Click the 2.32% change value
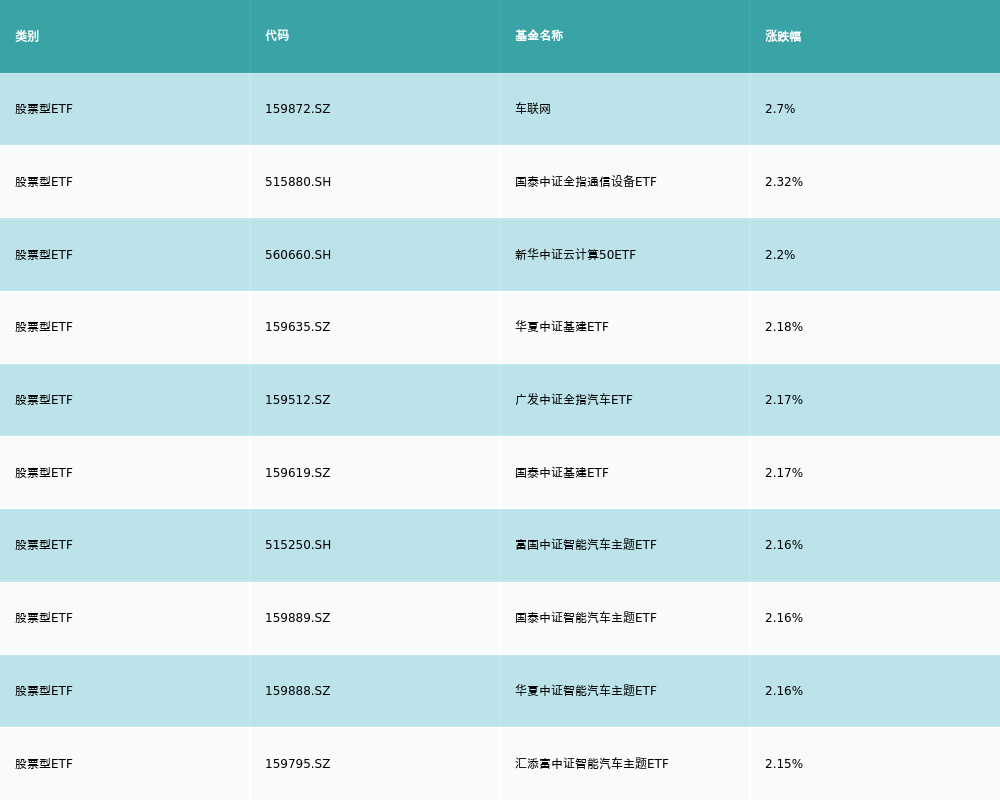This screenshot has width=1000, height=800. click(784, 182)
